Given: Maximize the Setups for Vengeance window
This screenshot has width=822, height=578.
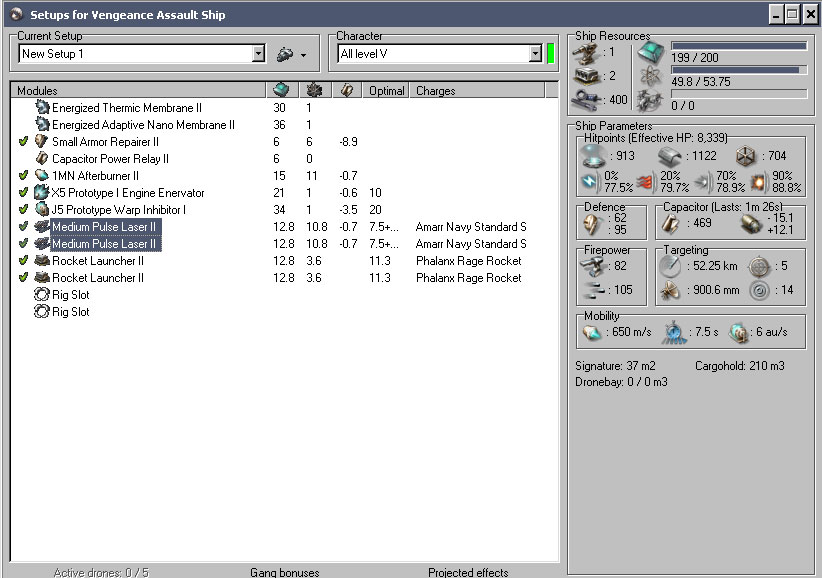Looking at the screenshot, I should tap(793, 14).
